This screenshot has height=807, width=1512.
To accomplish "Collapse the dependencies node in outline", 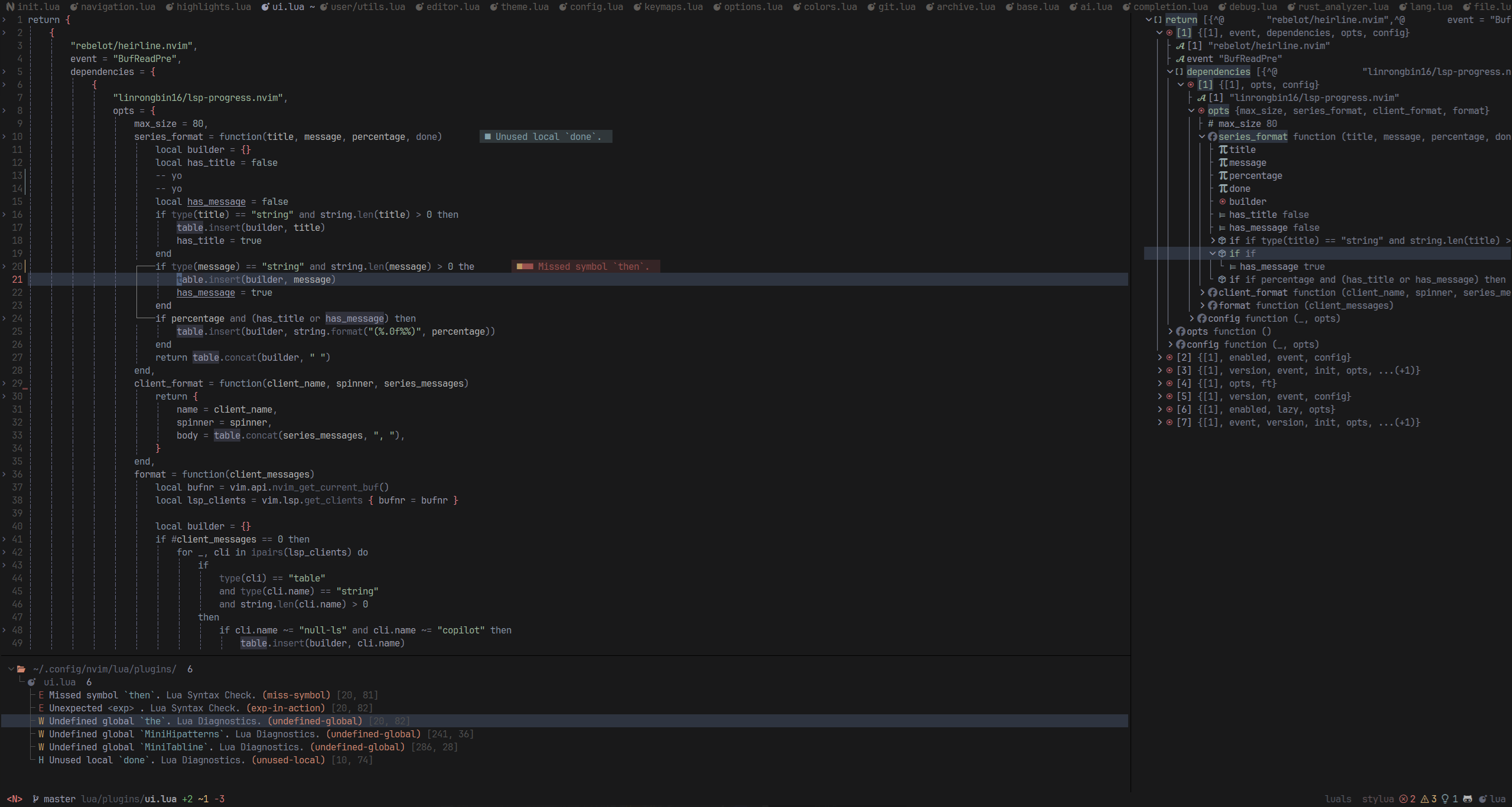I will coord(1170,72).
